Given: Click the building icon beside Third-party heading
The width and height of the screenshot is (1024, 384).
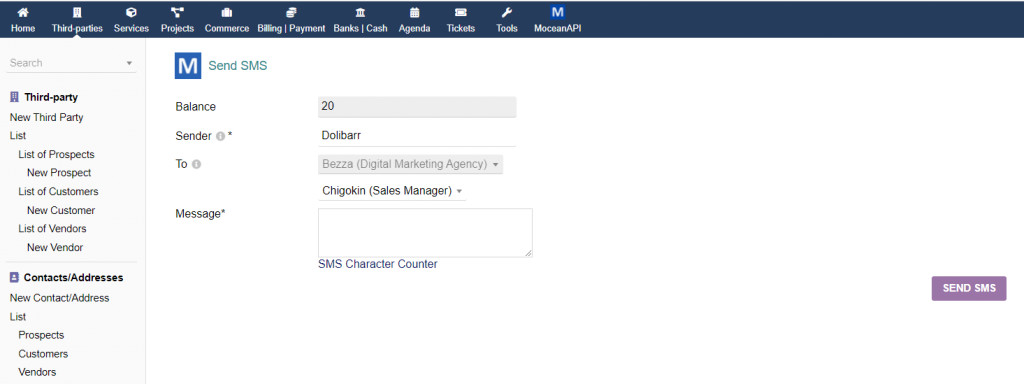Looking at the screenshot, I should click(x=14, y=97).
